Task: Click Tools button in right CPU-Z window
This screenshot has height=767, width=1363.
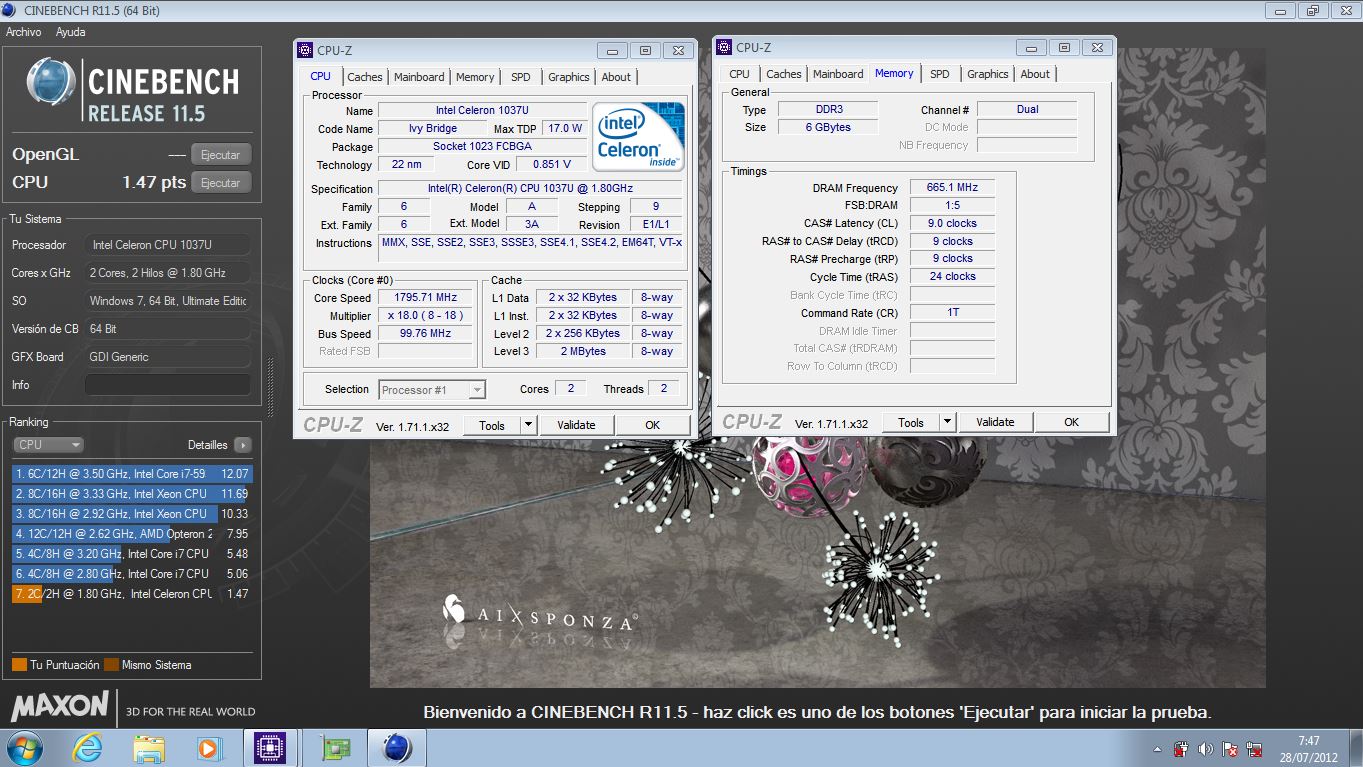Action: point(911,422)
